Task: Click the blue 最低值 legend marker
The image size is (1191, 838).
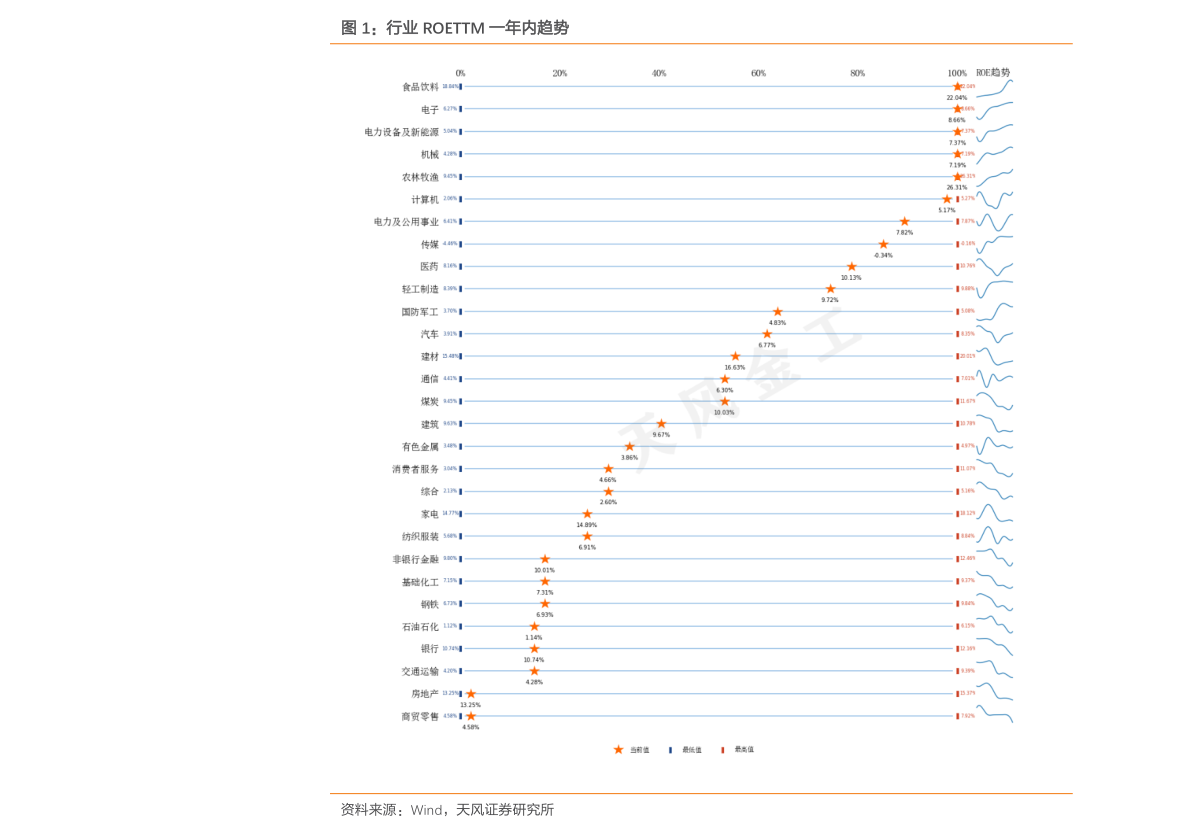Action: (670, 749)
